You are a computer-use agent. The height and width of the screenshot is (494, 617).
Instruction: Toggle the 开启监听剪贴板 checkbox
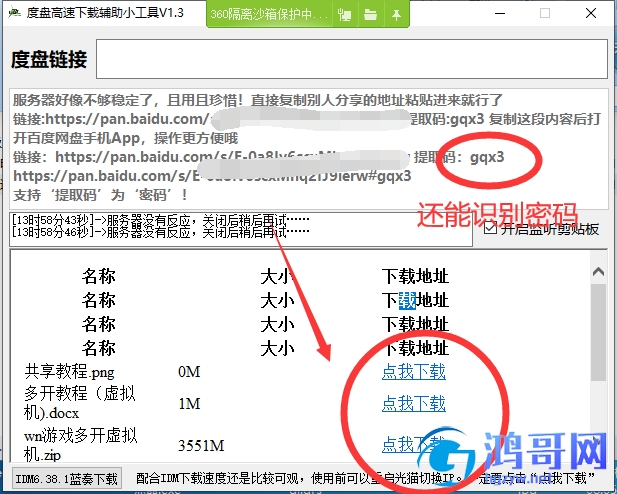point(490,228)
